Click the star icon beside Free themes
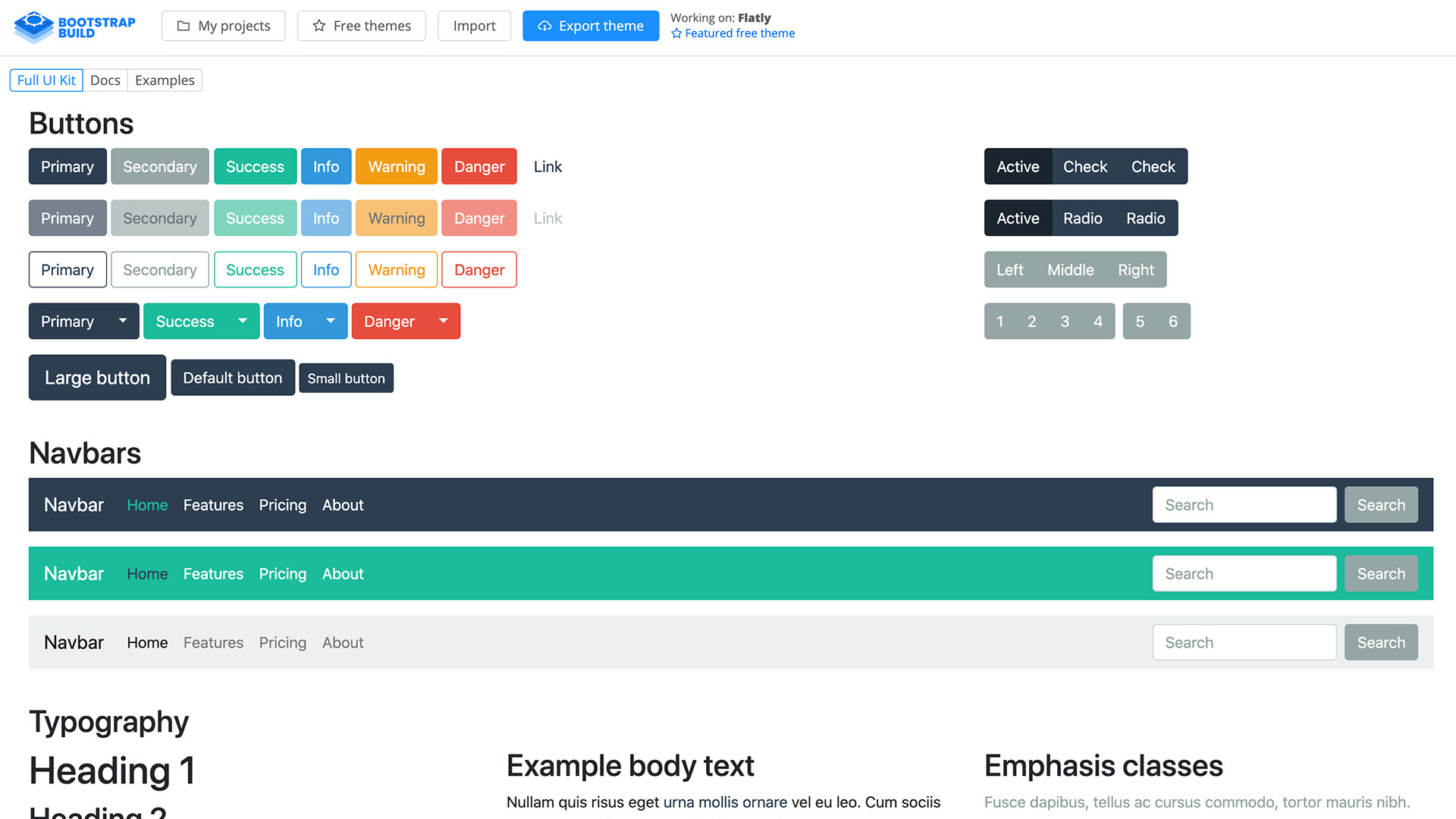This screenshot has height=819, width=1456. click(x=318, y=25)
